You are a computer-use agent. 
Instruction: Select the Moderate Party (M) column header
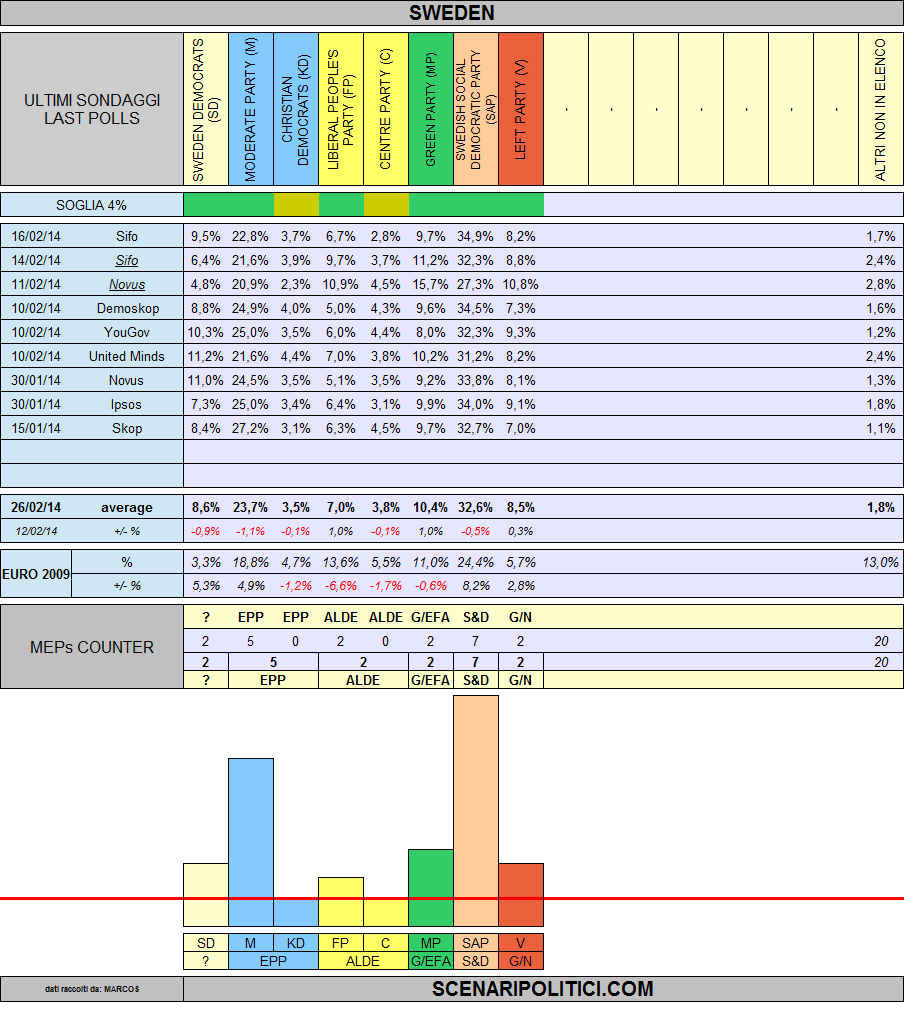pyautogui.click(x=251, y=109)
